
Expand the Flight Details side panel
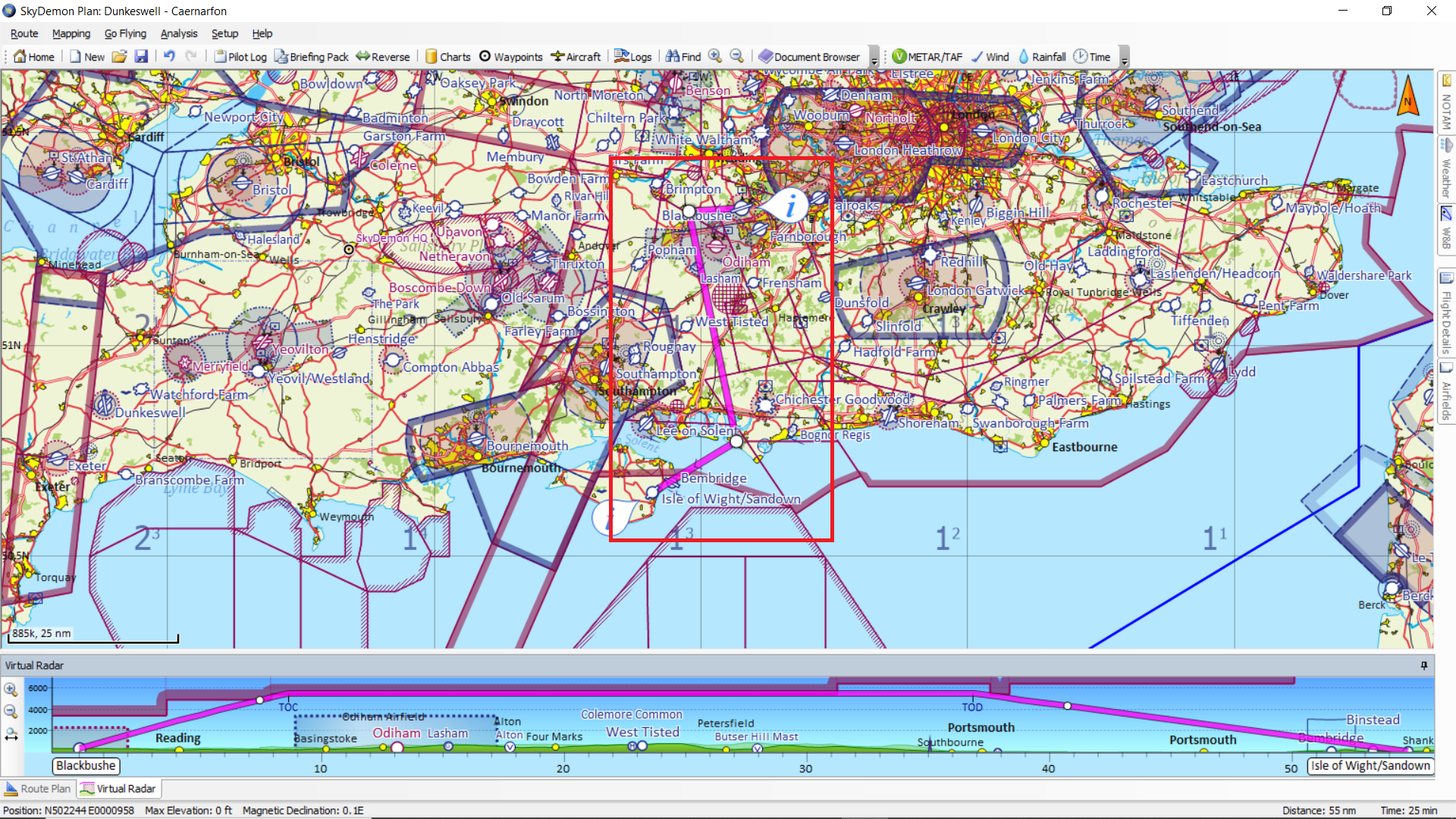coord(1446,312)
